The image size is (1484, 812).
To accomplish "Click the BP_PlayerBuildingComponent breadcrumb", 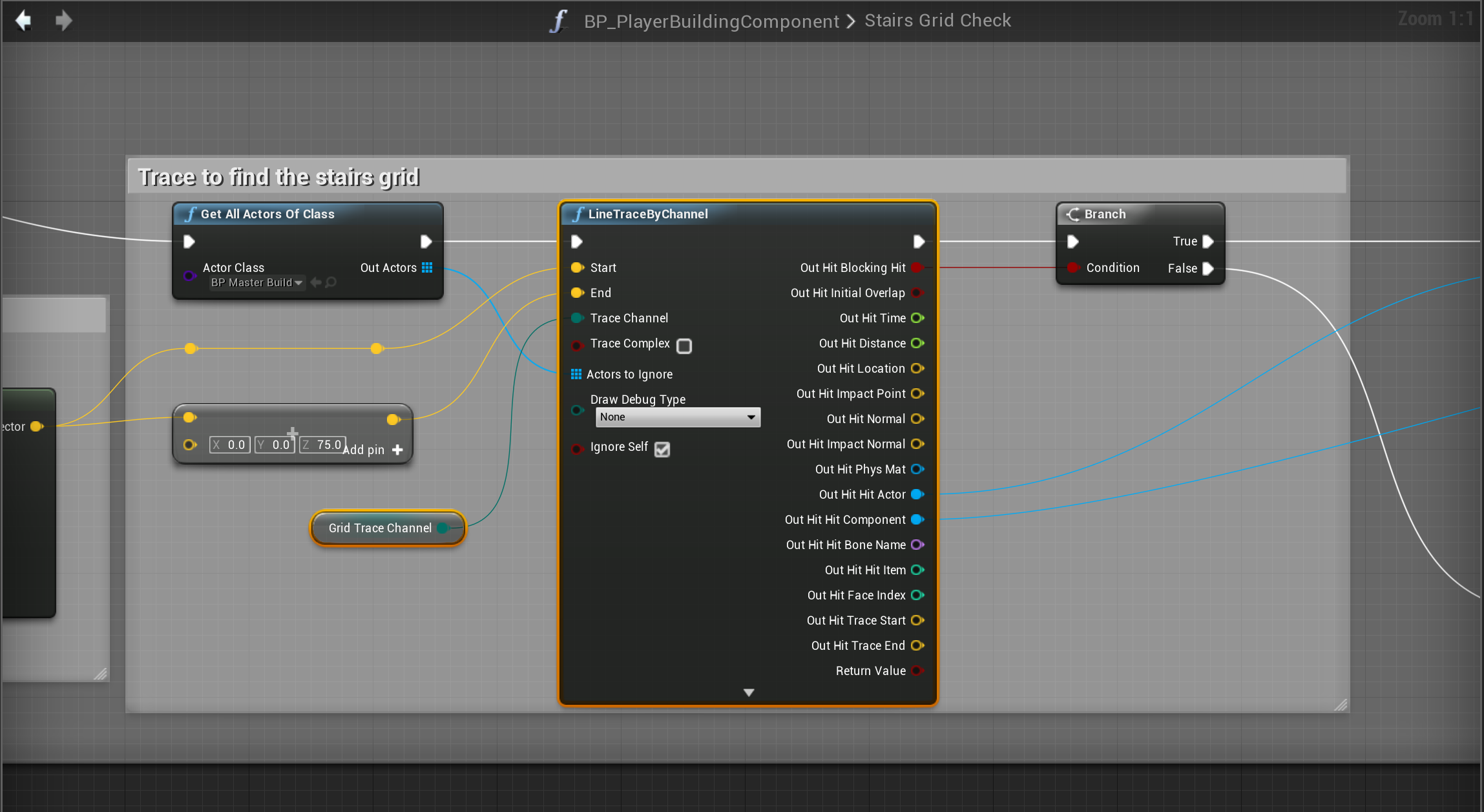I will click(x=711, y=21).
